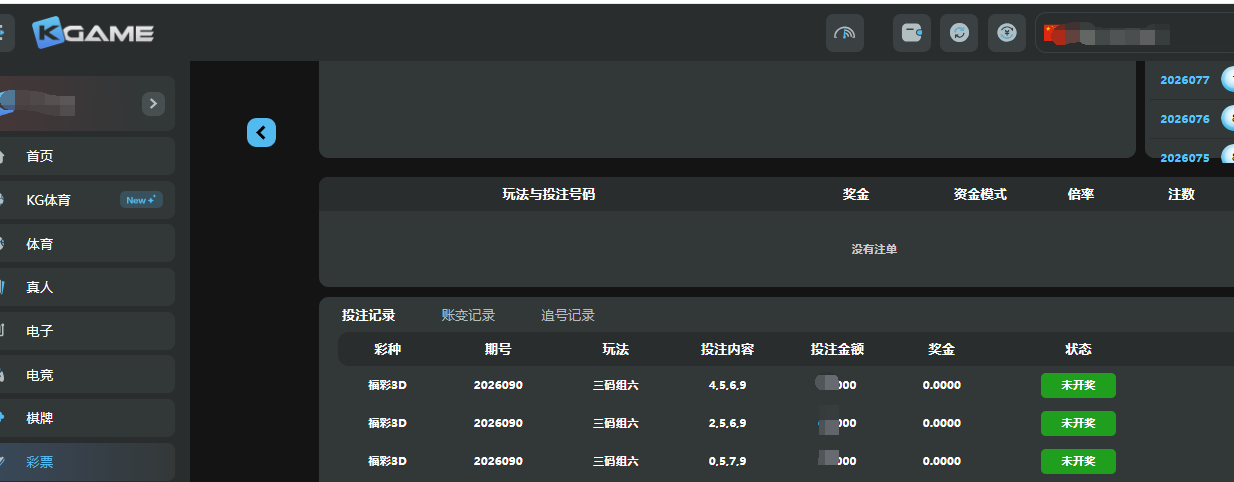Click the upper 奖金 header in bet-slip table

point(856,194)
